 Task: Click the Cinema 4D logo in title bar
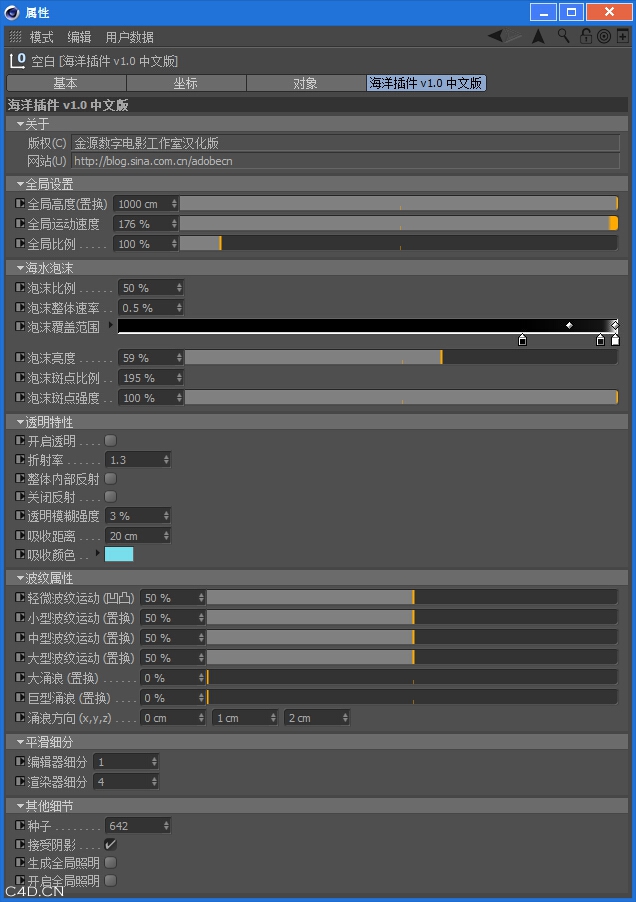click(12, 12)
